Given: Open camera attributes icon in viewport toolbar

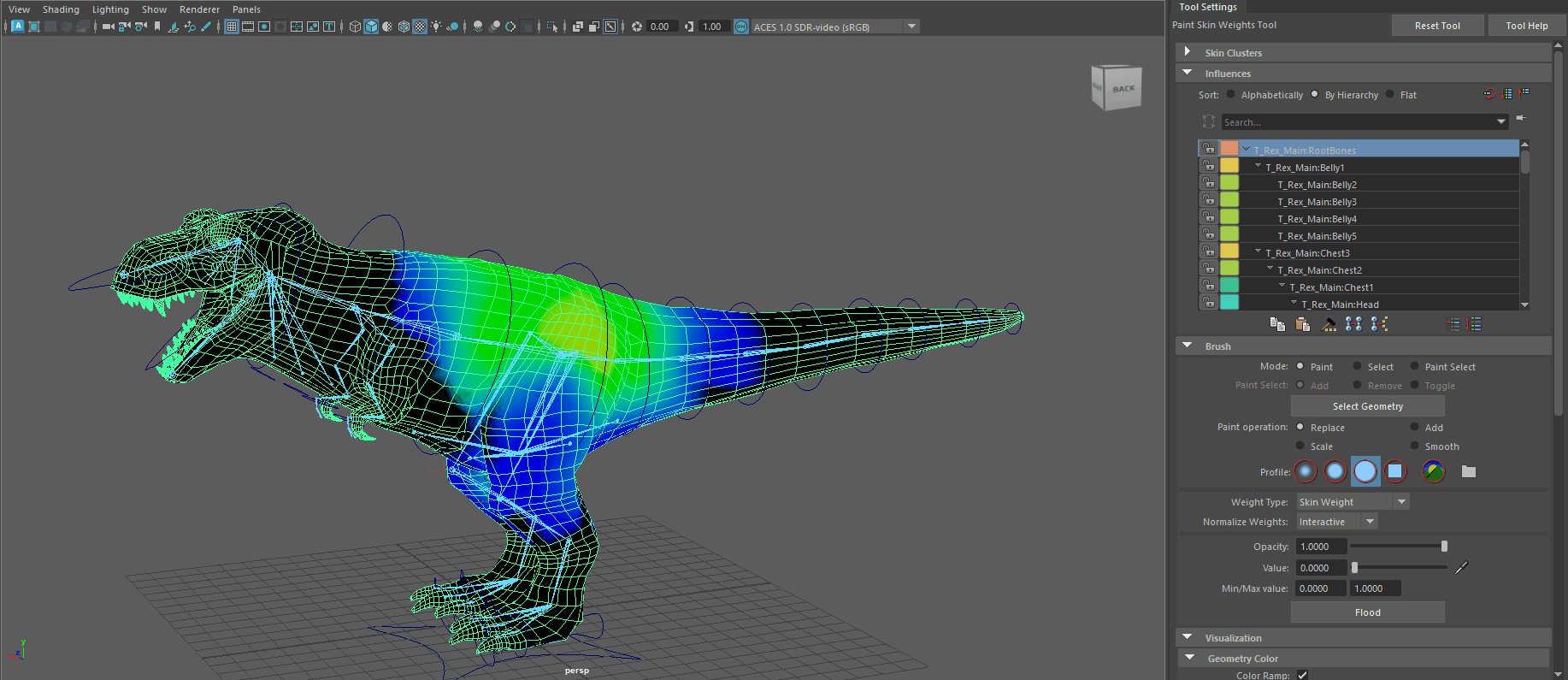Looking at the screenshot, I should tap(141, 27).
